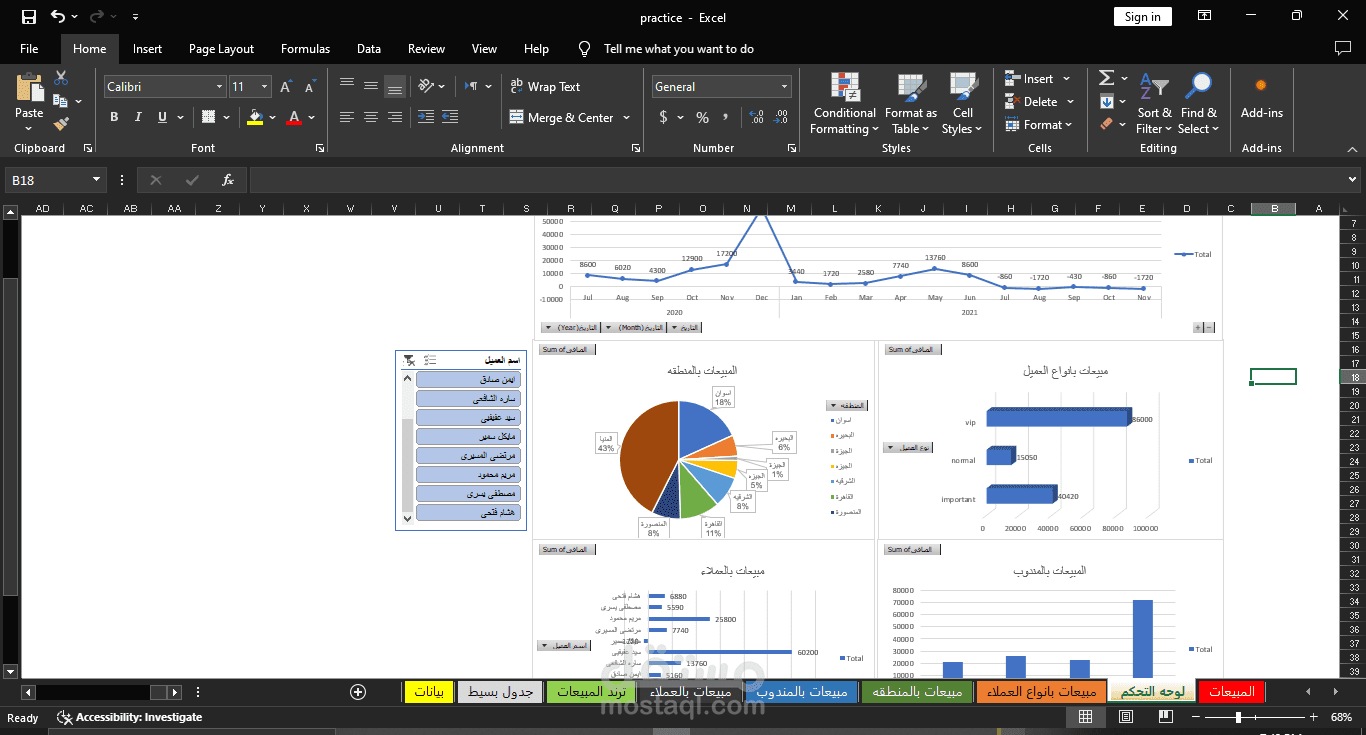
Task: Expand Conditional Formatting menu
Action: 845,103
